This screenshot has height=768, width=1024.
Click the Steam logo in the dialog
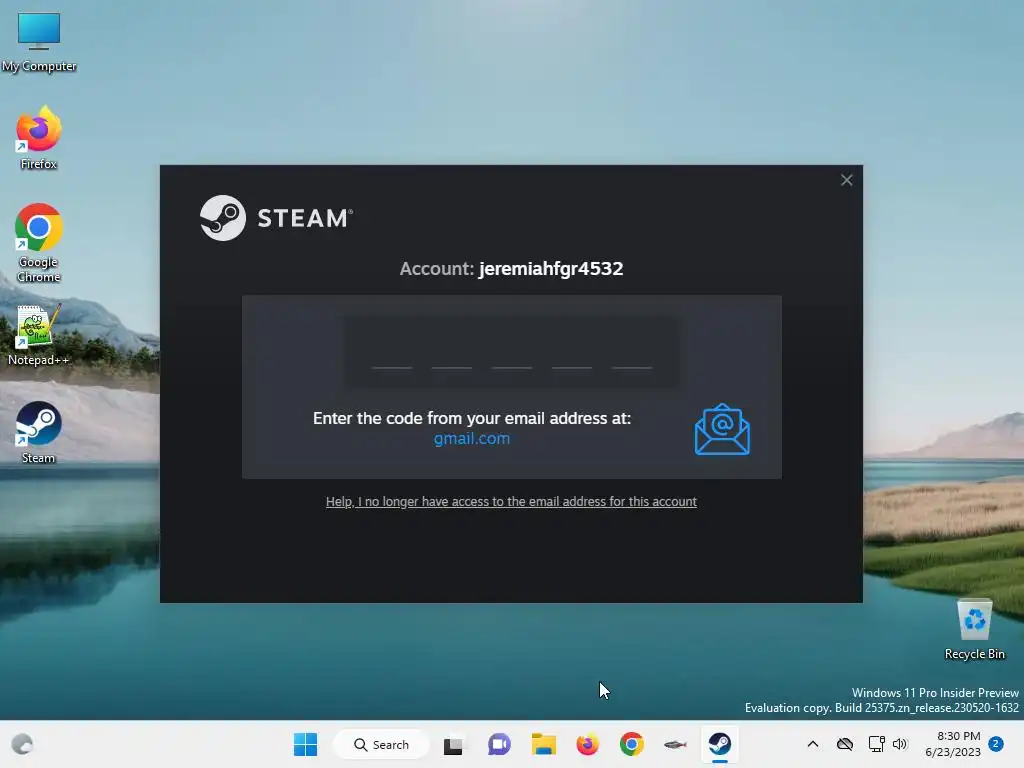click(x=276, y=218)
